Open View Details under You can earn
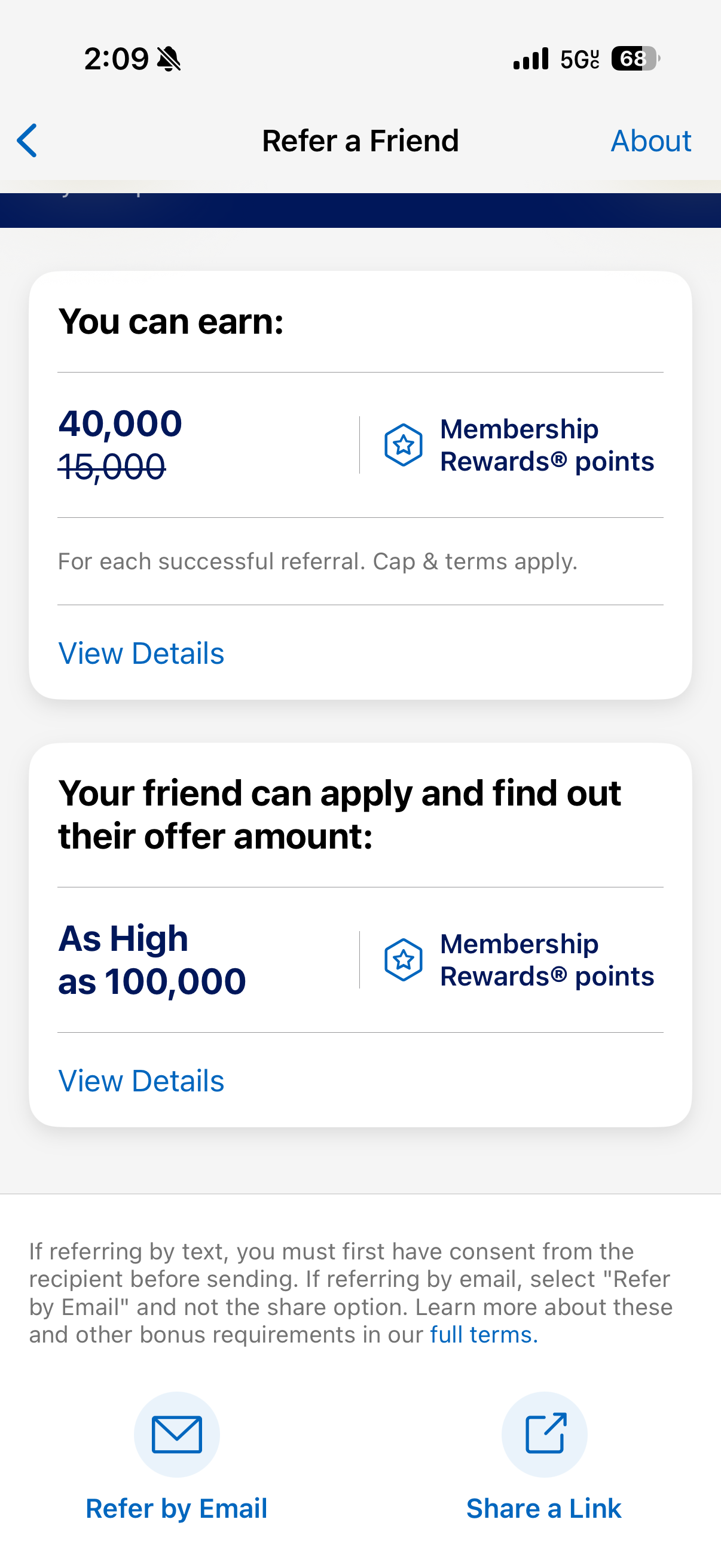Viewport: 721px width, 1568px height. [141, 653]
